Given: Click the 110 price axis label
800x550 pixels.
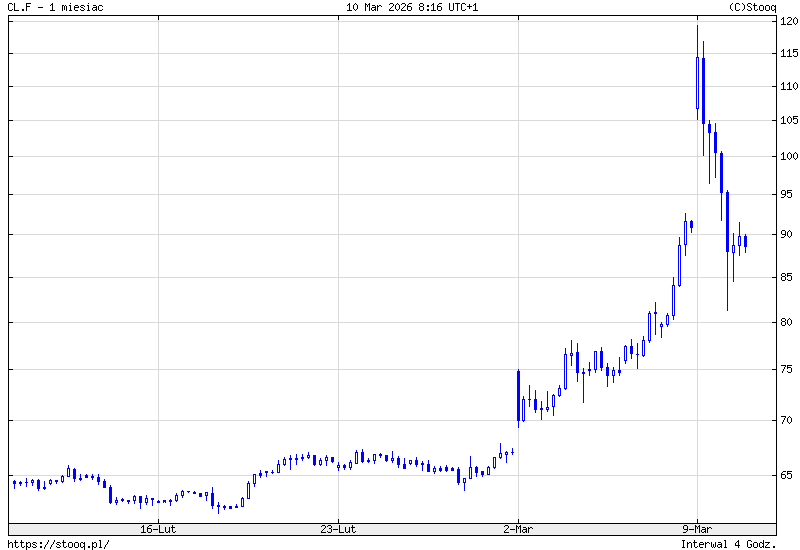Looking at the screenshot, I should (789, 86).
